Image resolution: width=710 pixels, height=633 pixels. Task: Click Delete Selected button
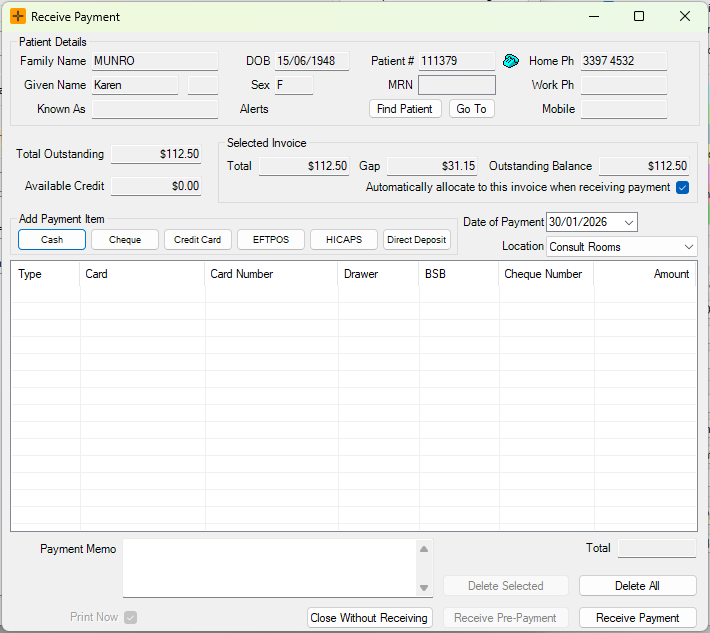[x=506, y=586]
